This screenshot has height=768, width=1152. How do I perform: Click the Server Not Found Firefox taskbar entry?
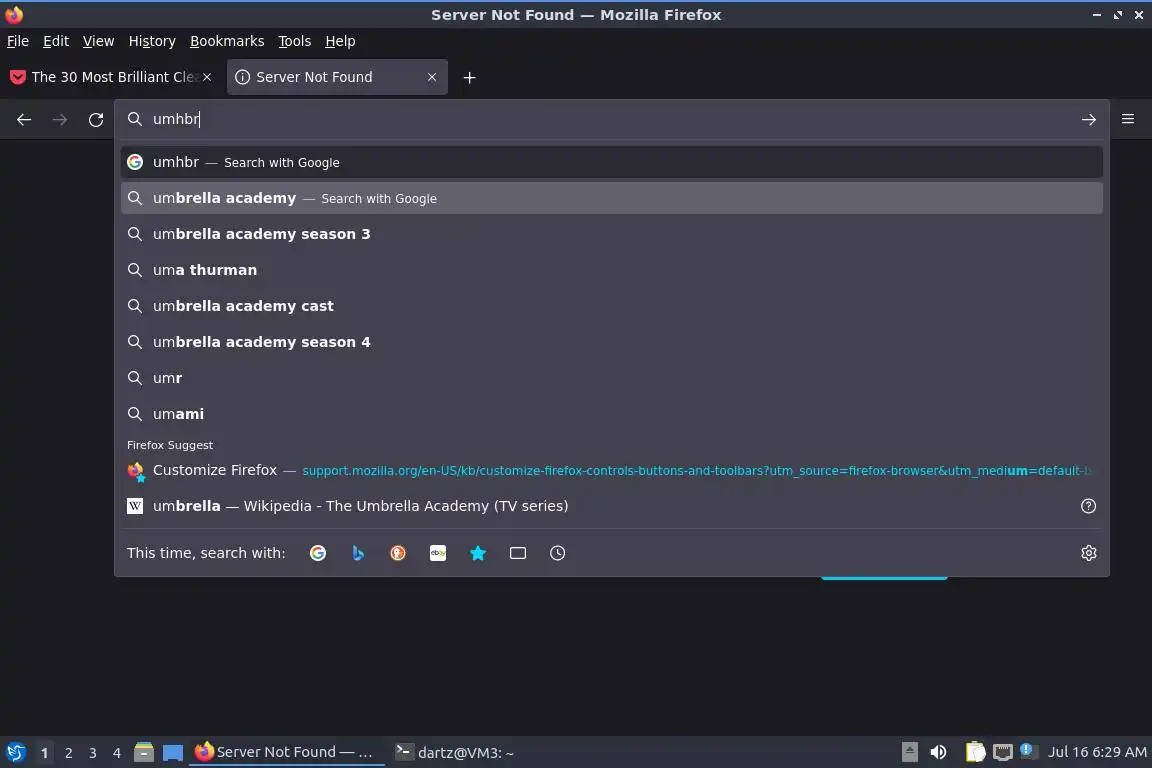click(287, 752)
